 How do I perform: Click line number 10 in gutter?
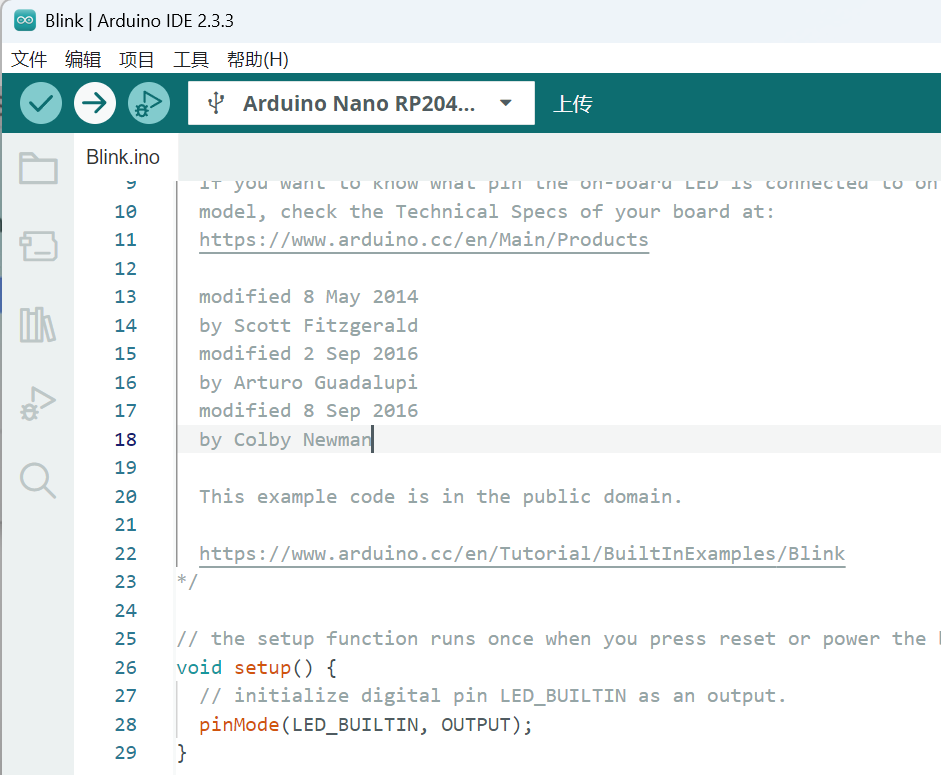click(x=125, y=211)
